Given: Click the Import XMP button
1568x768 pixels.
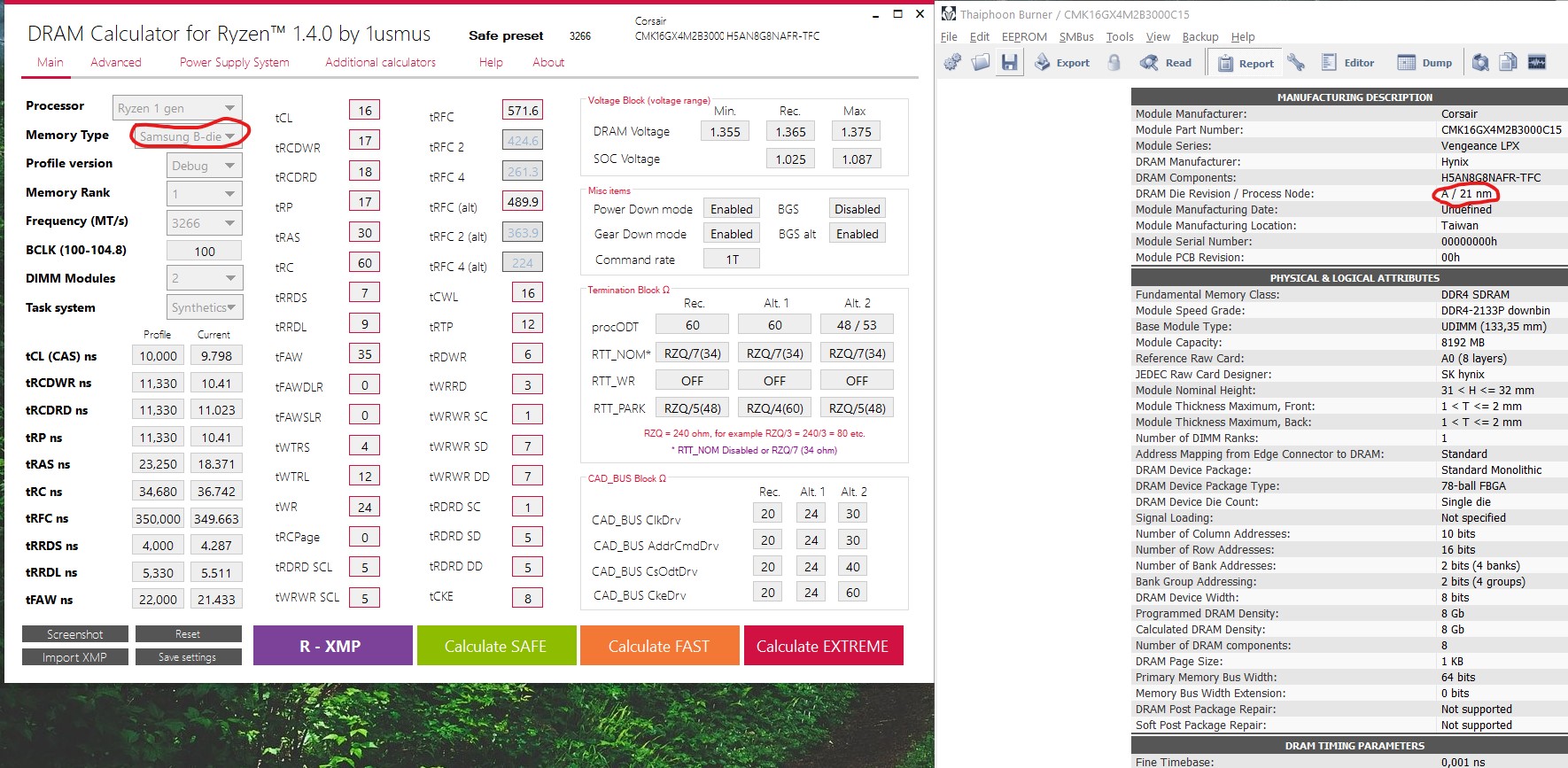Looking at the screenshot, I should click(x=75, y=657).
